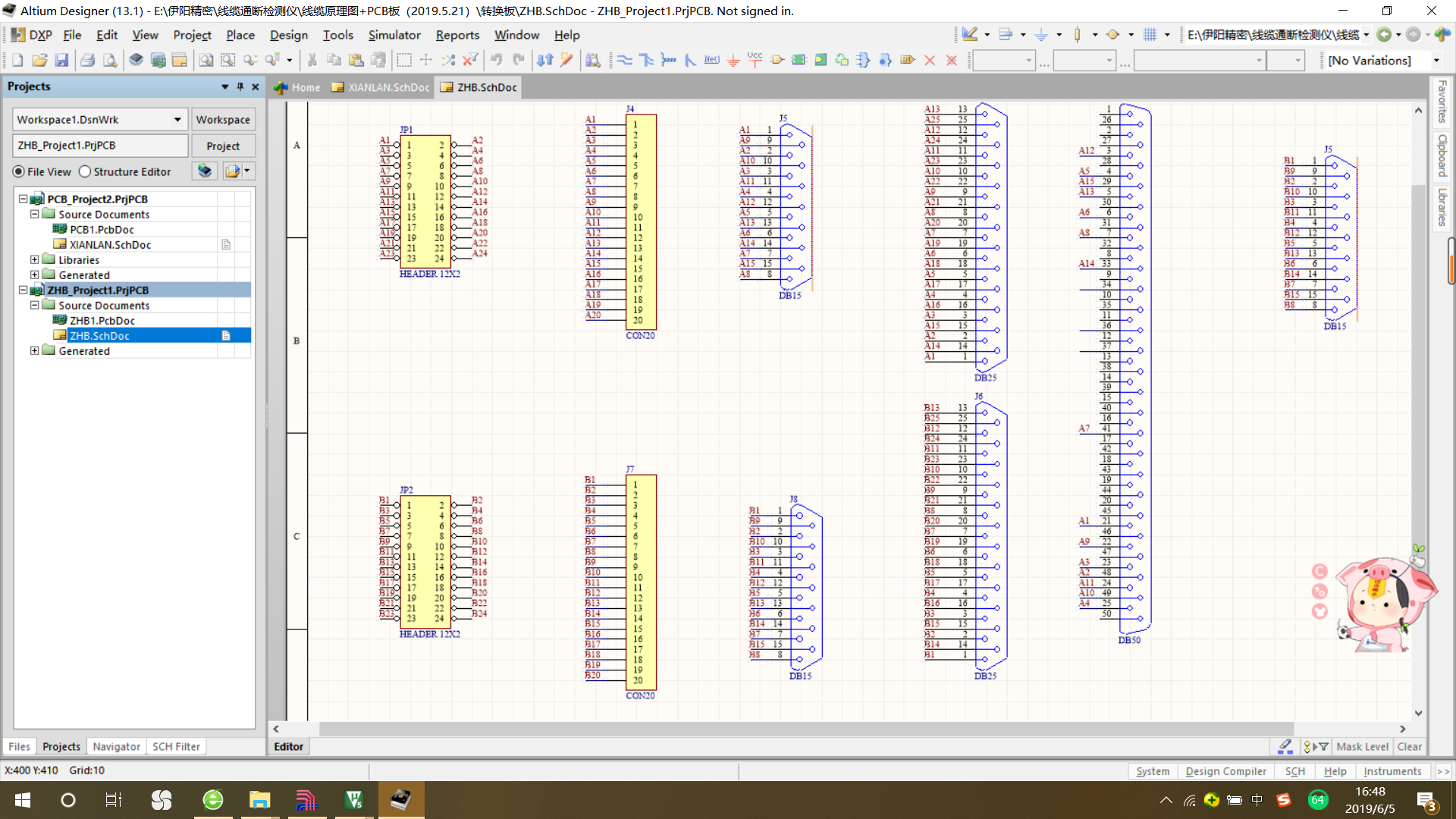This screenshot has width=1456, height=819.
Task: Place a bus
Action: (646, 60)
